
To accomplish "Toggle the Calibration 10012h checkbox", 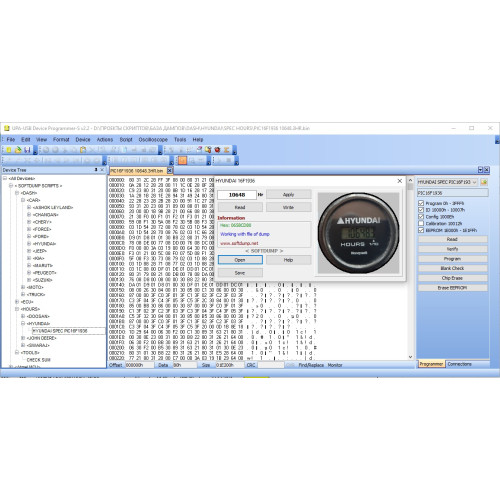I will tap(421, 224).
